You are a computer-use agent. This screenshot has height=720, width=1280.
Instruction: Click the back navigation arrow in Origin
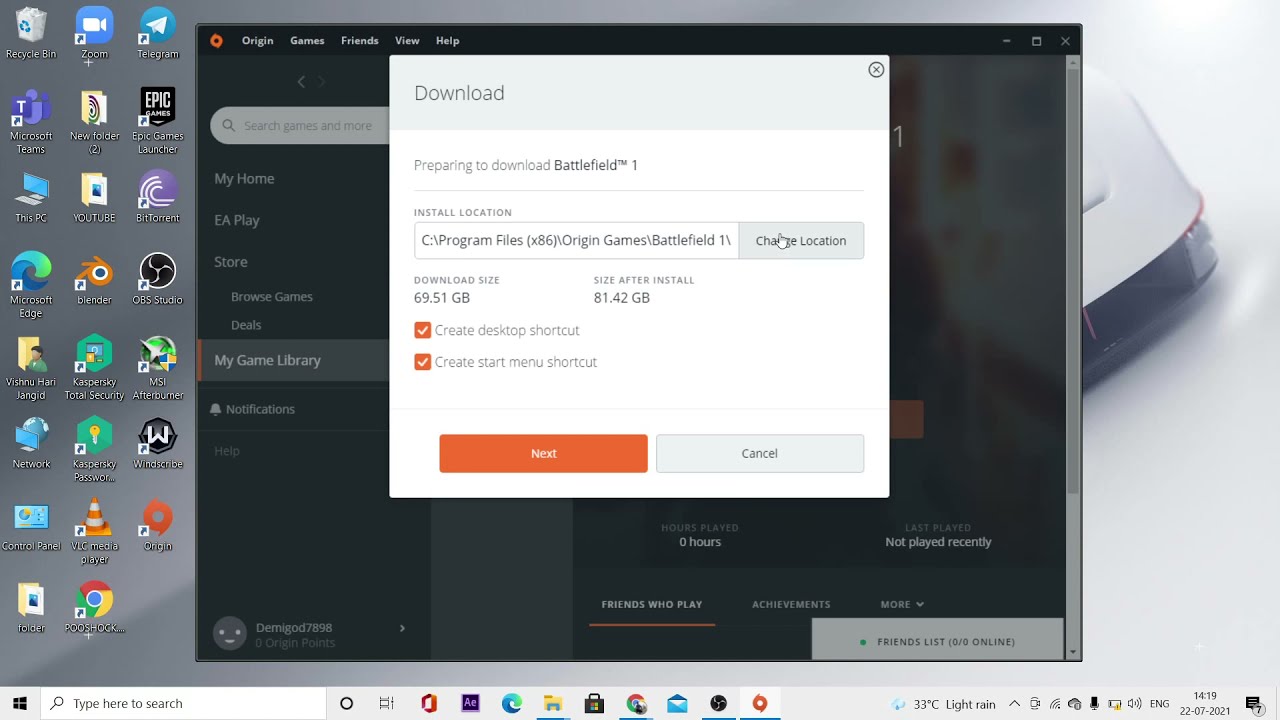tap(301, 82)
